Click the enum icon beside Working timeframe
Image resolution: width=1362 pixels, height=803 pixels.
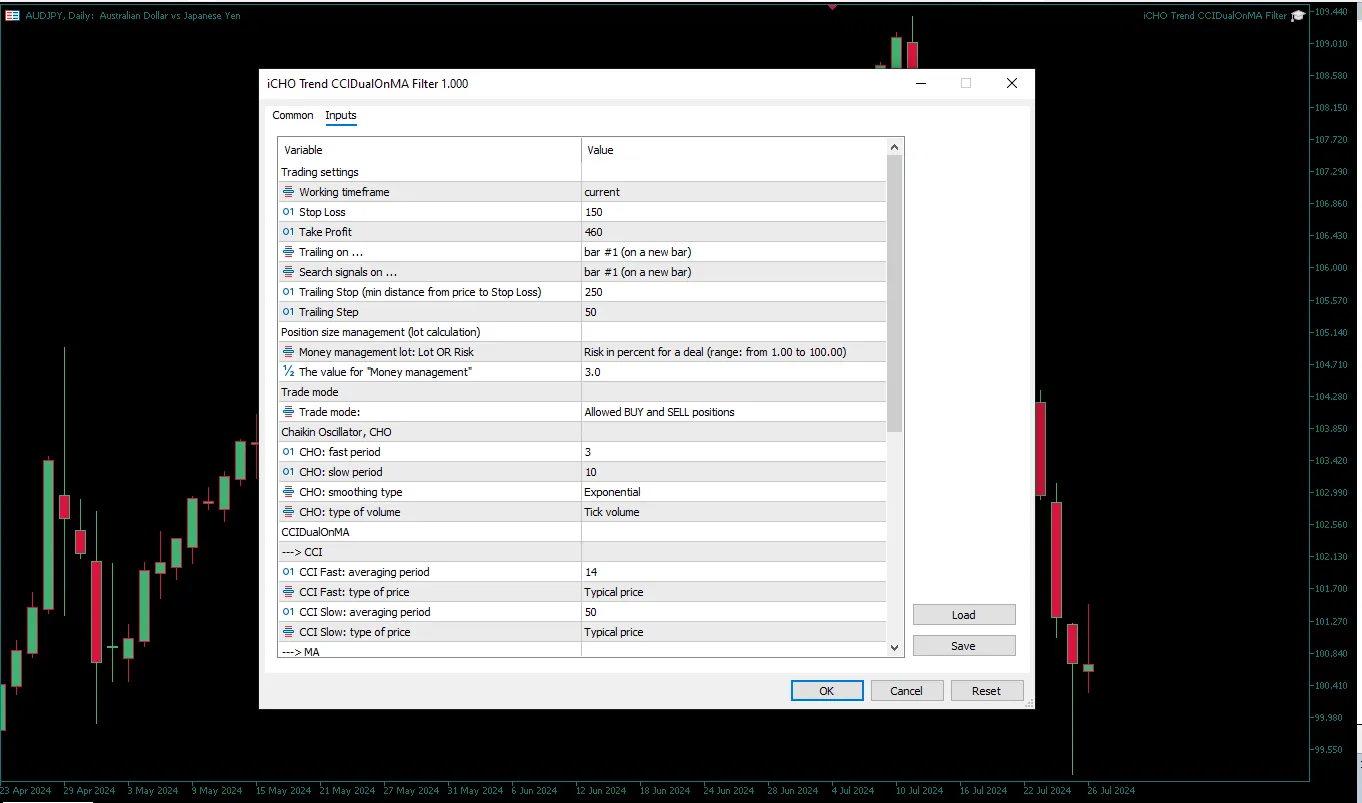point(288,192)
